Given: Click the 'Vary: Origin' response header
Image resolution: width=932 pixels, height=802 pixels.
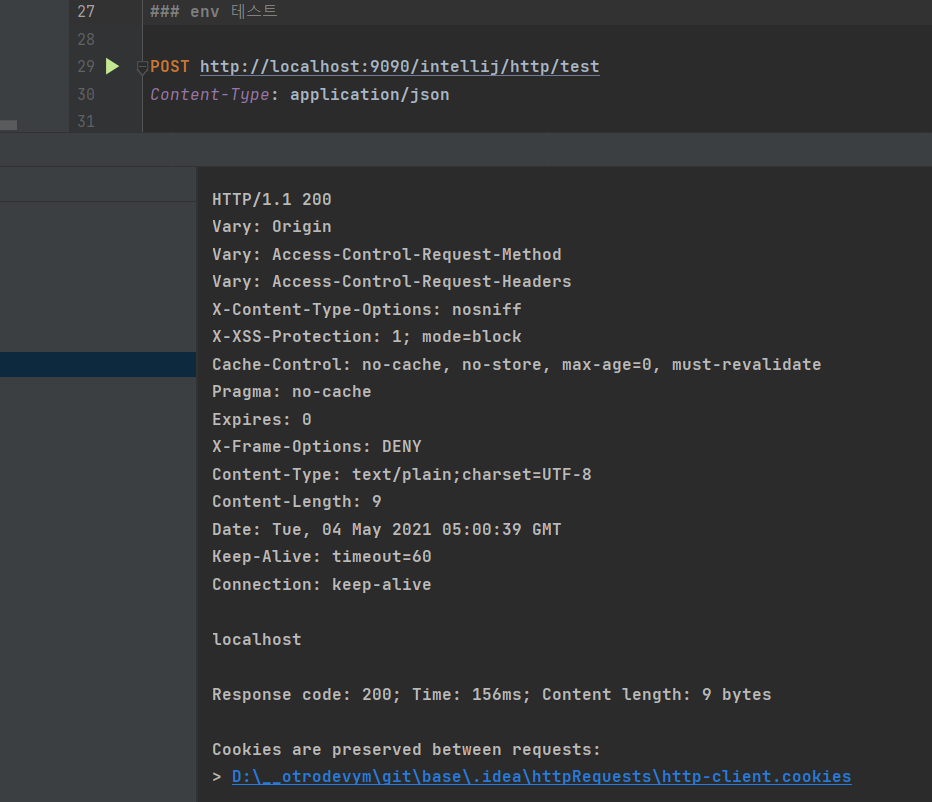Looking at the screenshot, I should [272, 227].
